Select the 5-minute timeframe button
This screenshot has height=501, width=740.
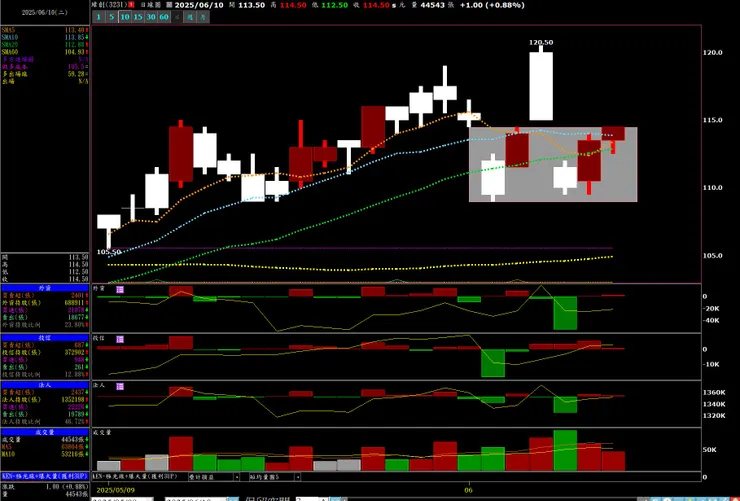(x=111, y=17)
